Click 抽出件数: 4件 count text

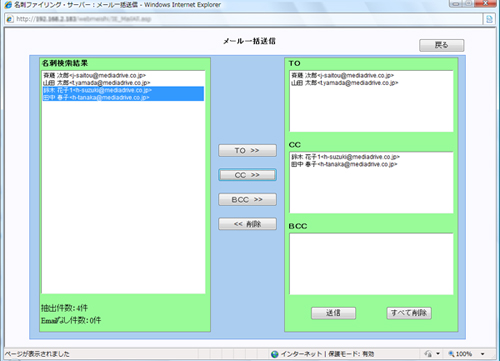64,308
